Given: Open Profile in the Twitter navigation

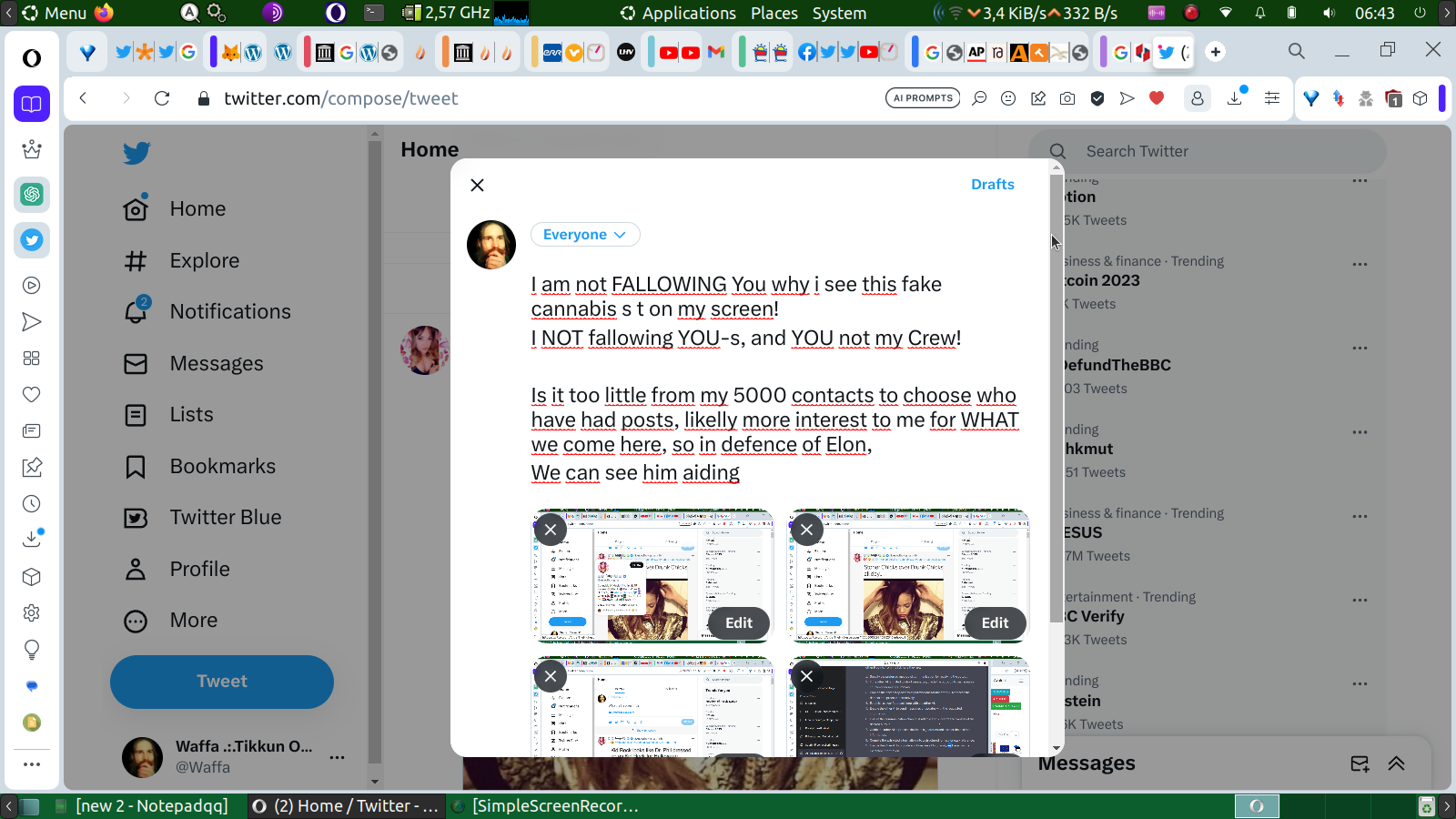Looking at the screenshot, I should (177, 570).
